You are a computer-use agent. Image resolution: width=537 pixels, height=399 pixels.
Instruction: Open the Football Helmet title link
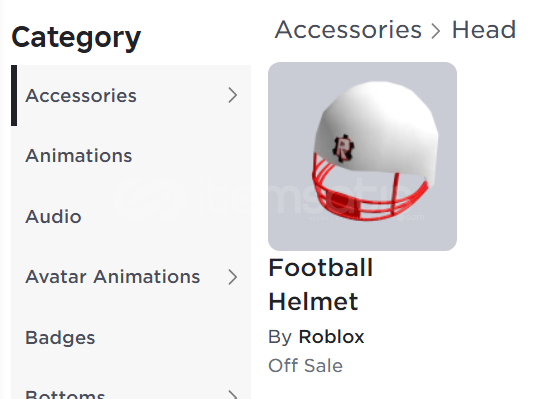coord(321,284)
